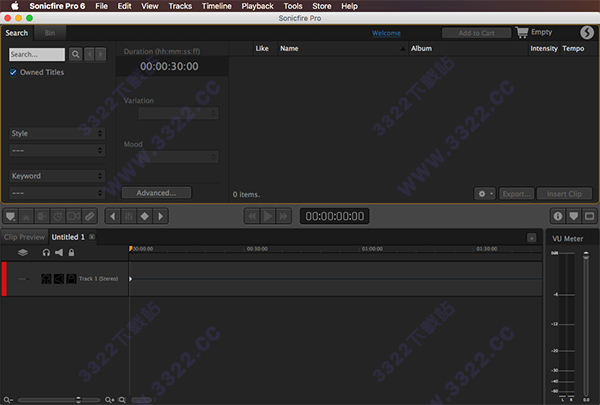Open the Timeline menu
Image resolution: width=600 pixels, height=405 pixels.
217,6
